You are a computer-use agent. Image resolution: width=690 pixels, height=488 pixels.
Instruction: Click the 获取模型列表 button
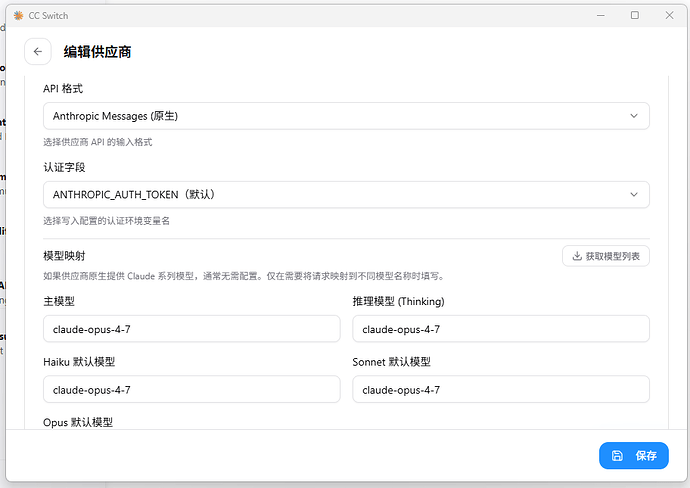(606, 256)
